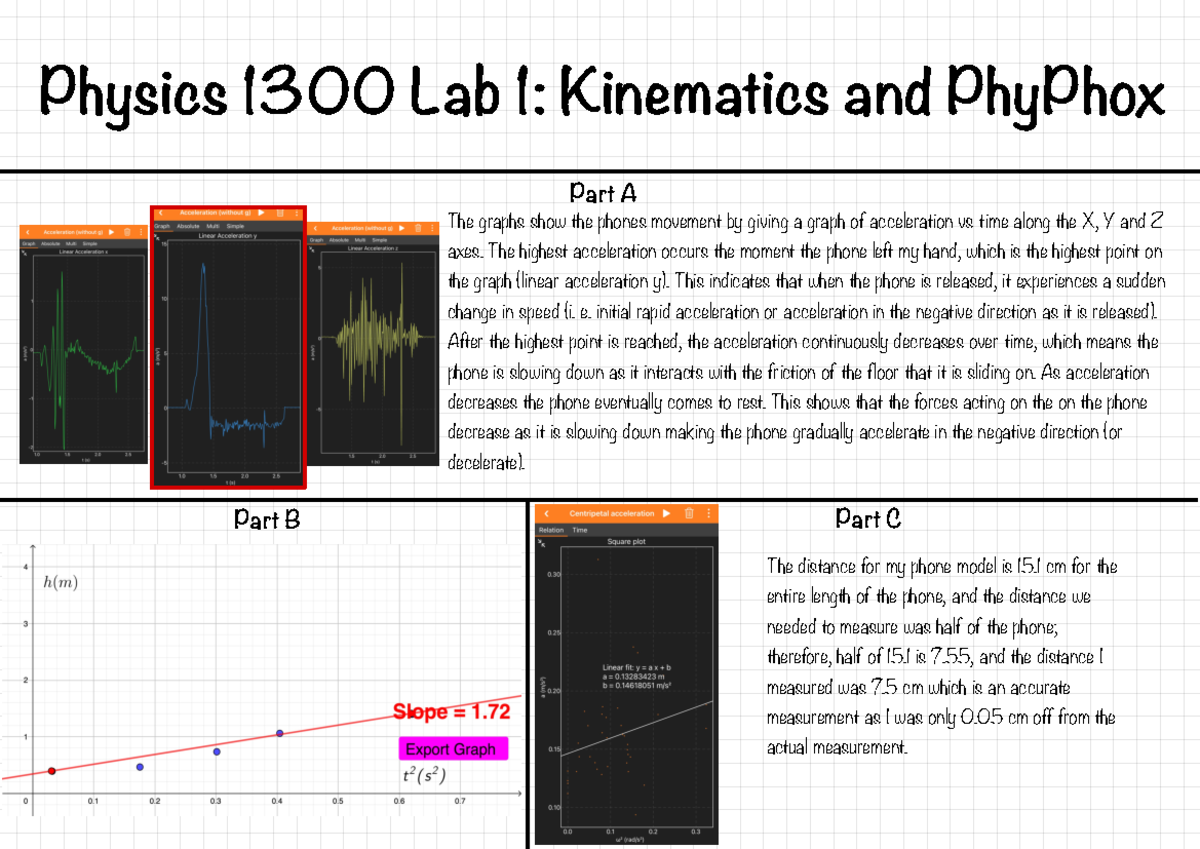Tap the delete data trash icon in Centripetal acceleration
Screen dimensions: 1200x849
[689, 514]
